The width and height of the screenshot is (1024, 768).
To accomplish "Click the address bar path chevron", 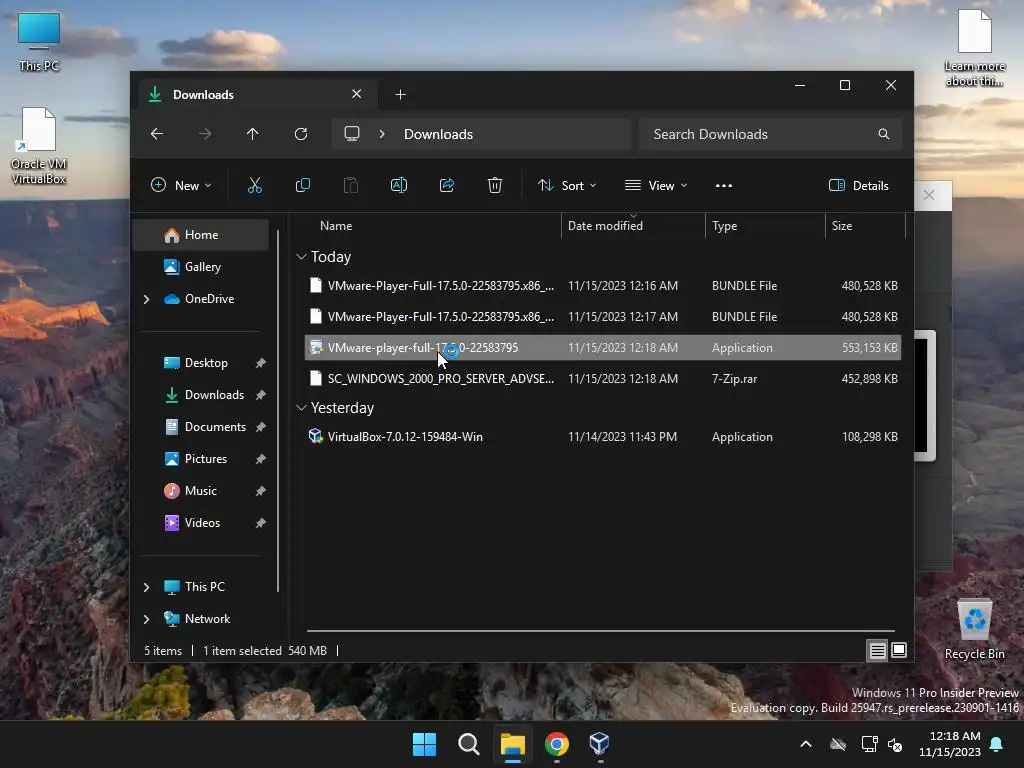I will click(382, 134).
